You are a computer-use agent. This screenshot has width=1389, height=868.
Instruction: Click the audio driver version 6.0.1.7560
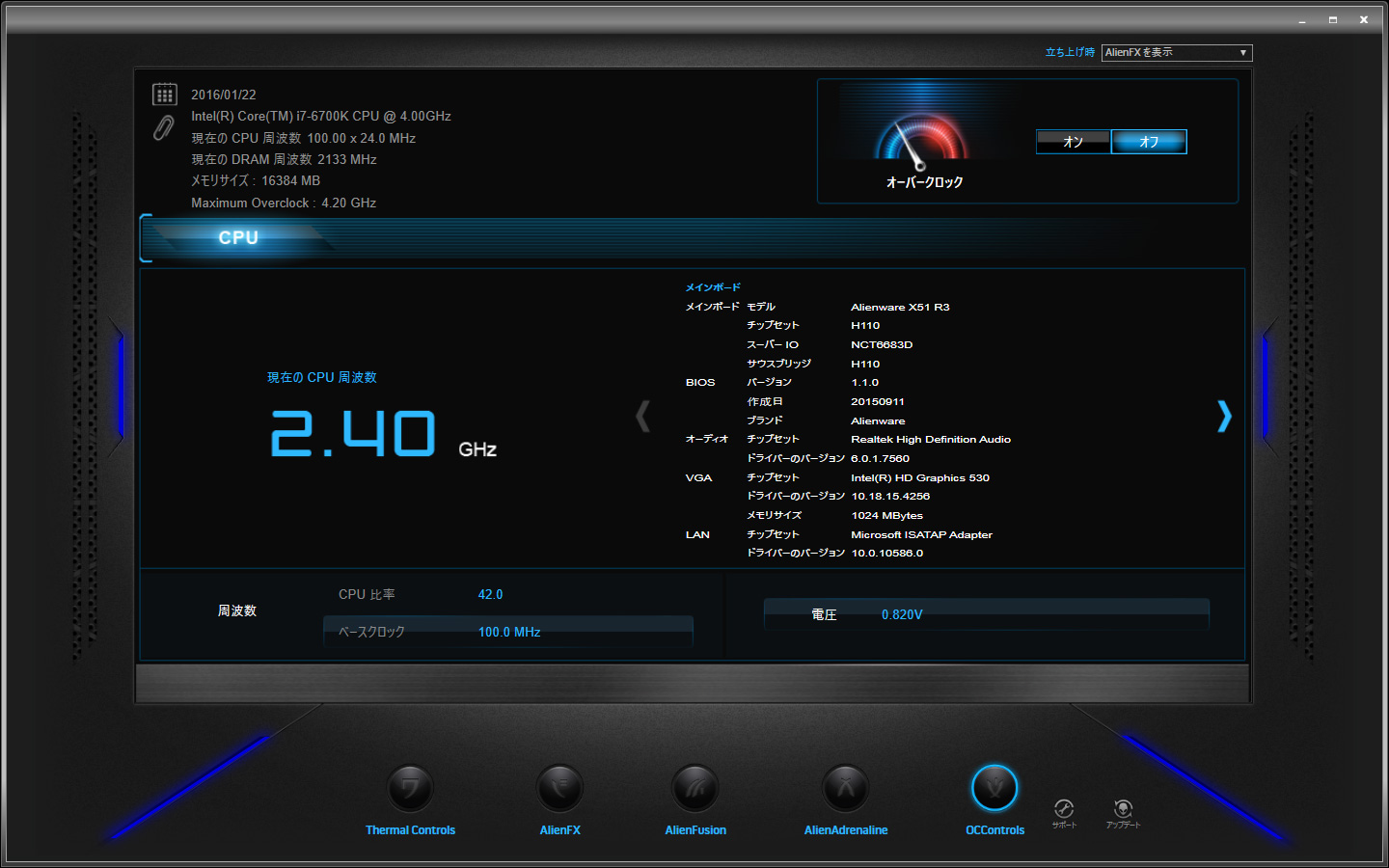[x=880, y=459]
